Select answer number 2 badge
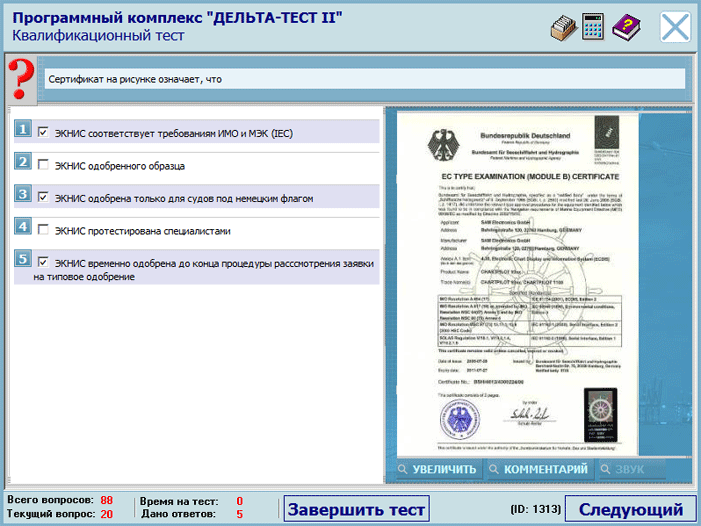The width and height of the screenshot is (701, 526). pos(23,161)
